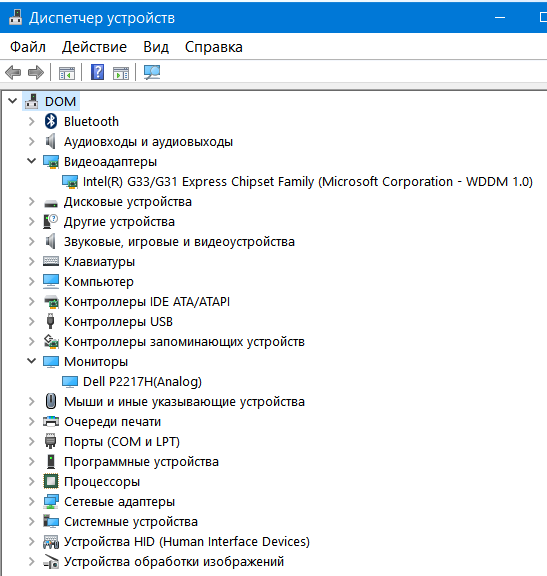
Task: Select Intel(R) G33/G31 Express Chipset Family device
Action: (x=307, y=181)
